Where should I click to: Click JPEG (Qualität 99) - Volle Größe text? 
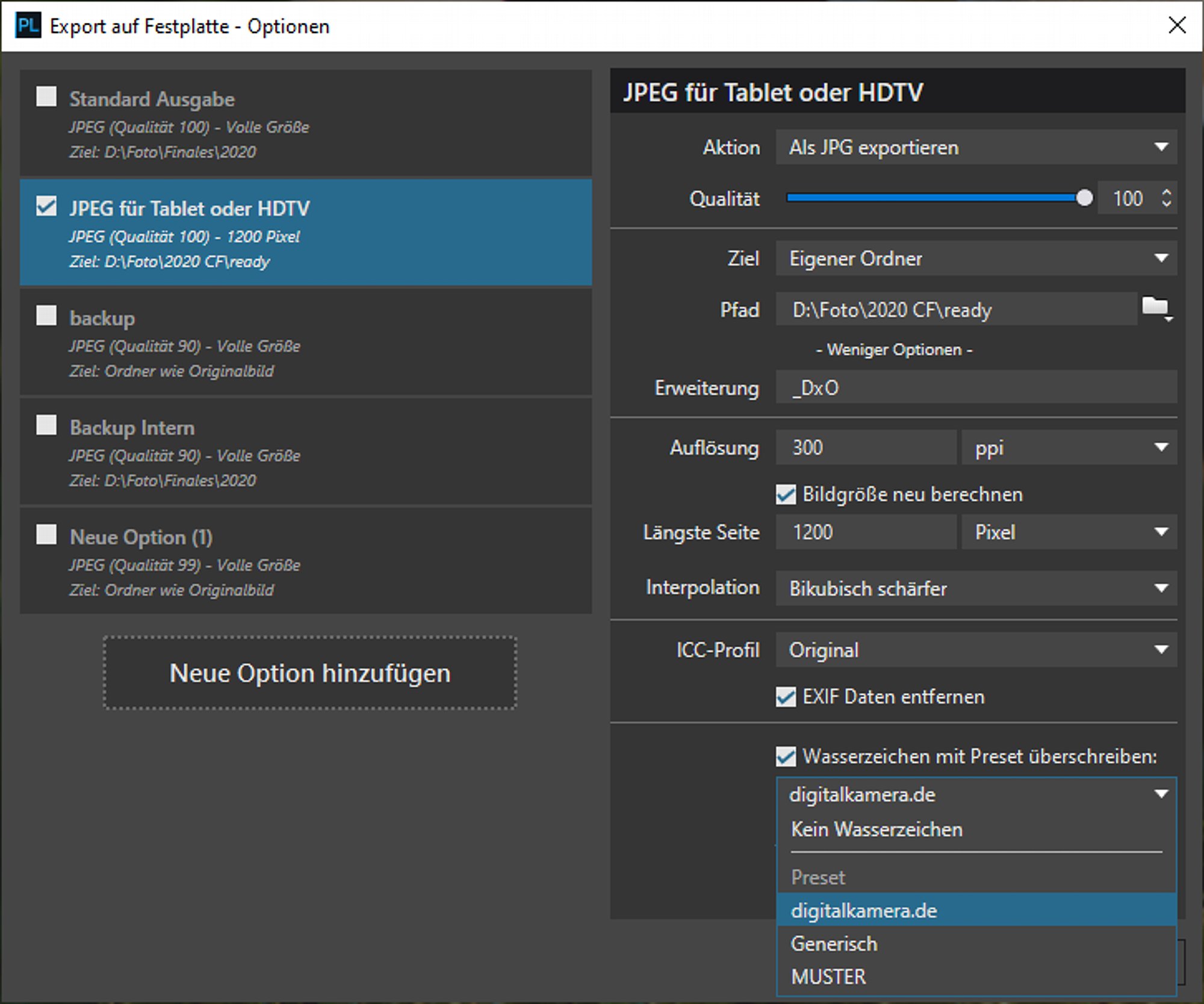184,565
